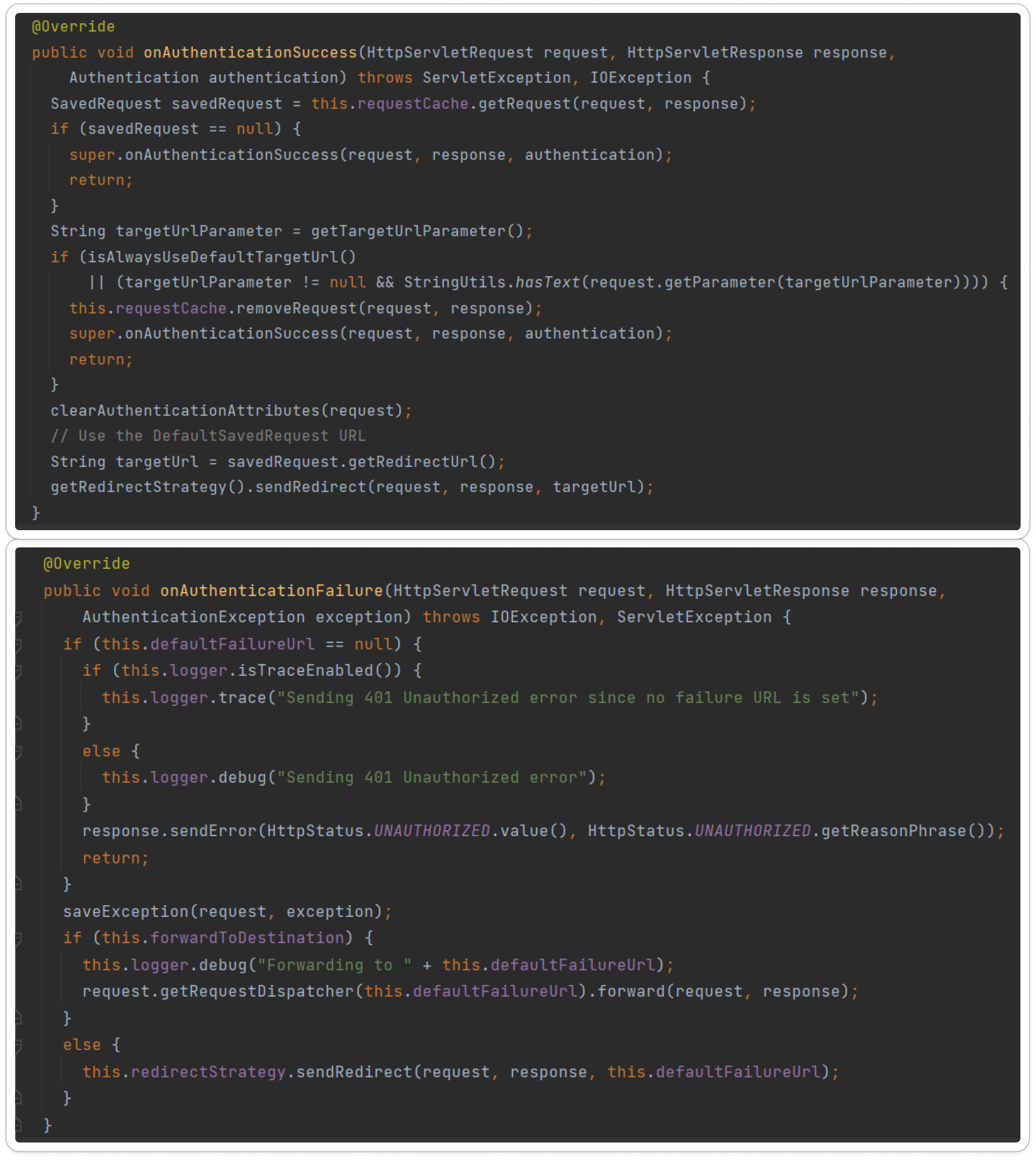Click first italic 'UNAUTHORIZED' before .value()
The height and width of the screenshot is (1160, 1036).
[432, 831]
